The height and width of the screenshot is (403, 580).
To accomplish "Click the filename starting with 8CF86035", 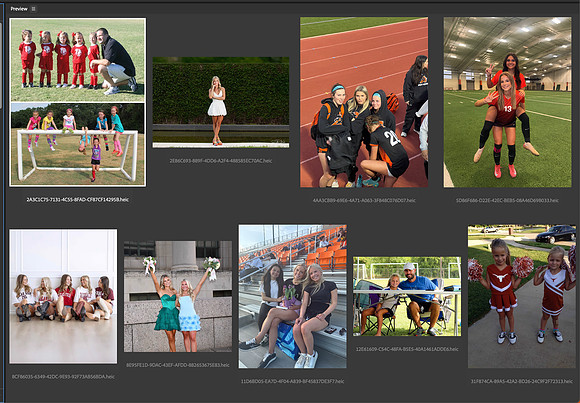I will (63, 377).
